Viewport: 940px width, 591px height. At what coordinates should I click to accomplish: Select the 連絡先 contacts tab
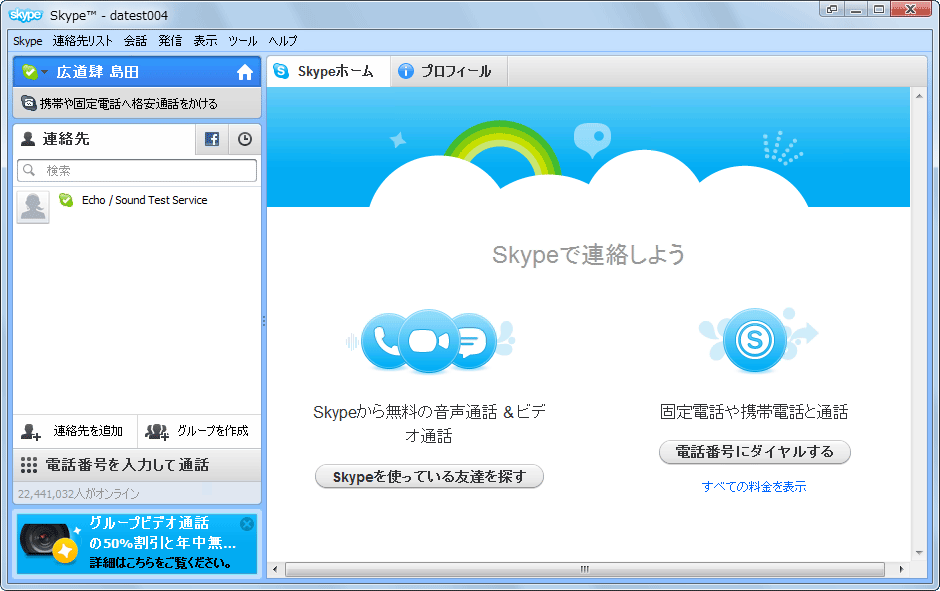click(104, 139)
